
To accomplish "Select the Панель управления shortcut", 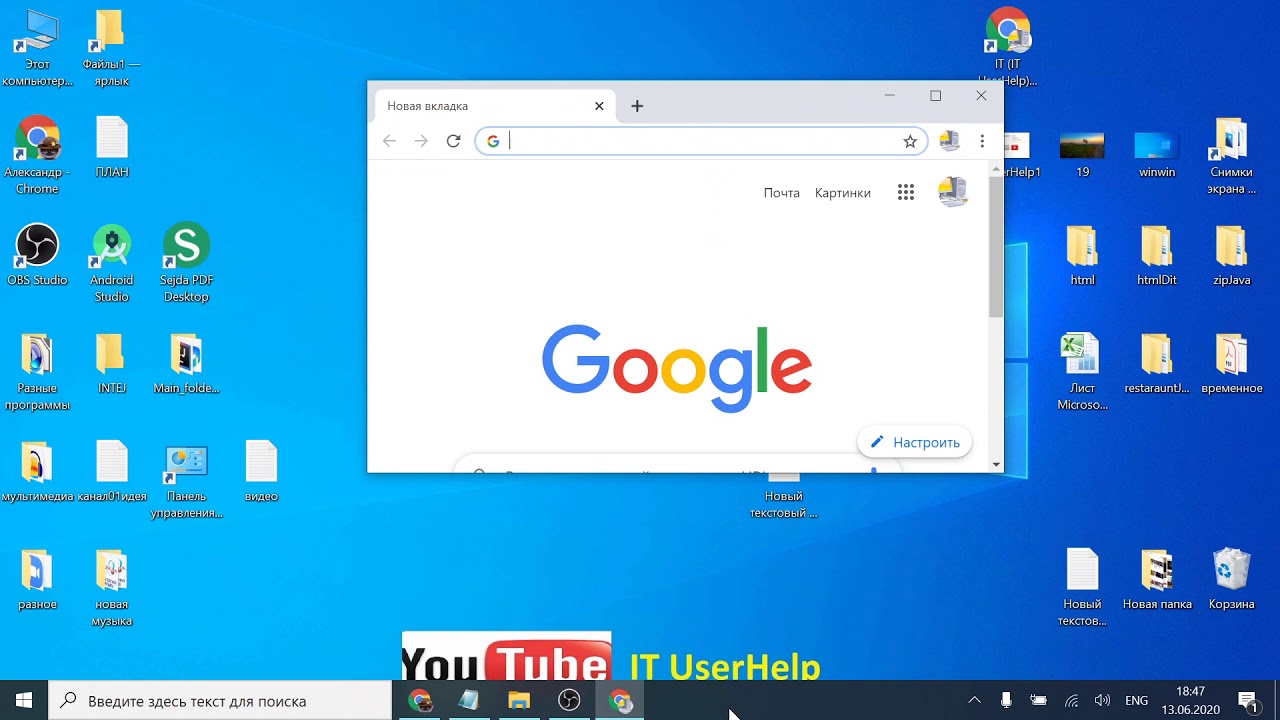I will [186, 479].
